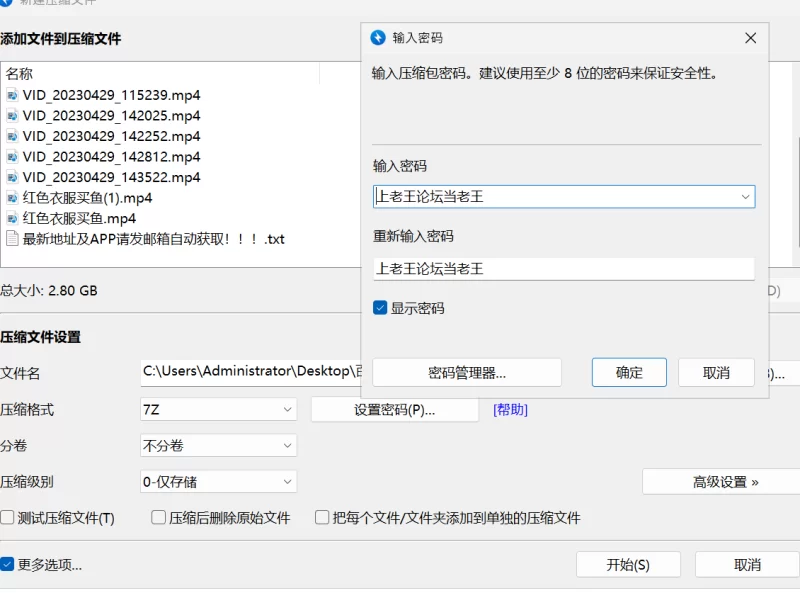The width and height of the screenshot is (800, 593).
Task: Expand the password history dropdown arrow
Action: coord(745,197)
